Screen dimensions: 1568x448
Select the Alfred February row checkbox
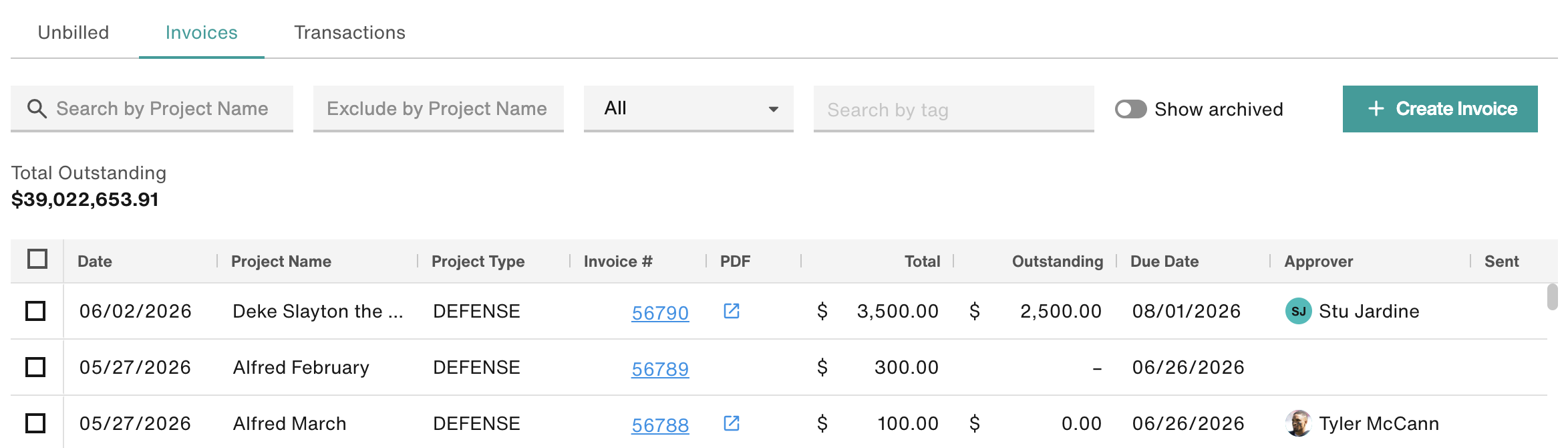point(35,367)
